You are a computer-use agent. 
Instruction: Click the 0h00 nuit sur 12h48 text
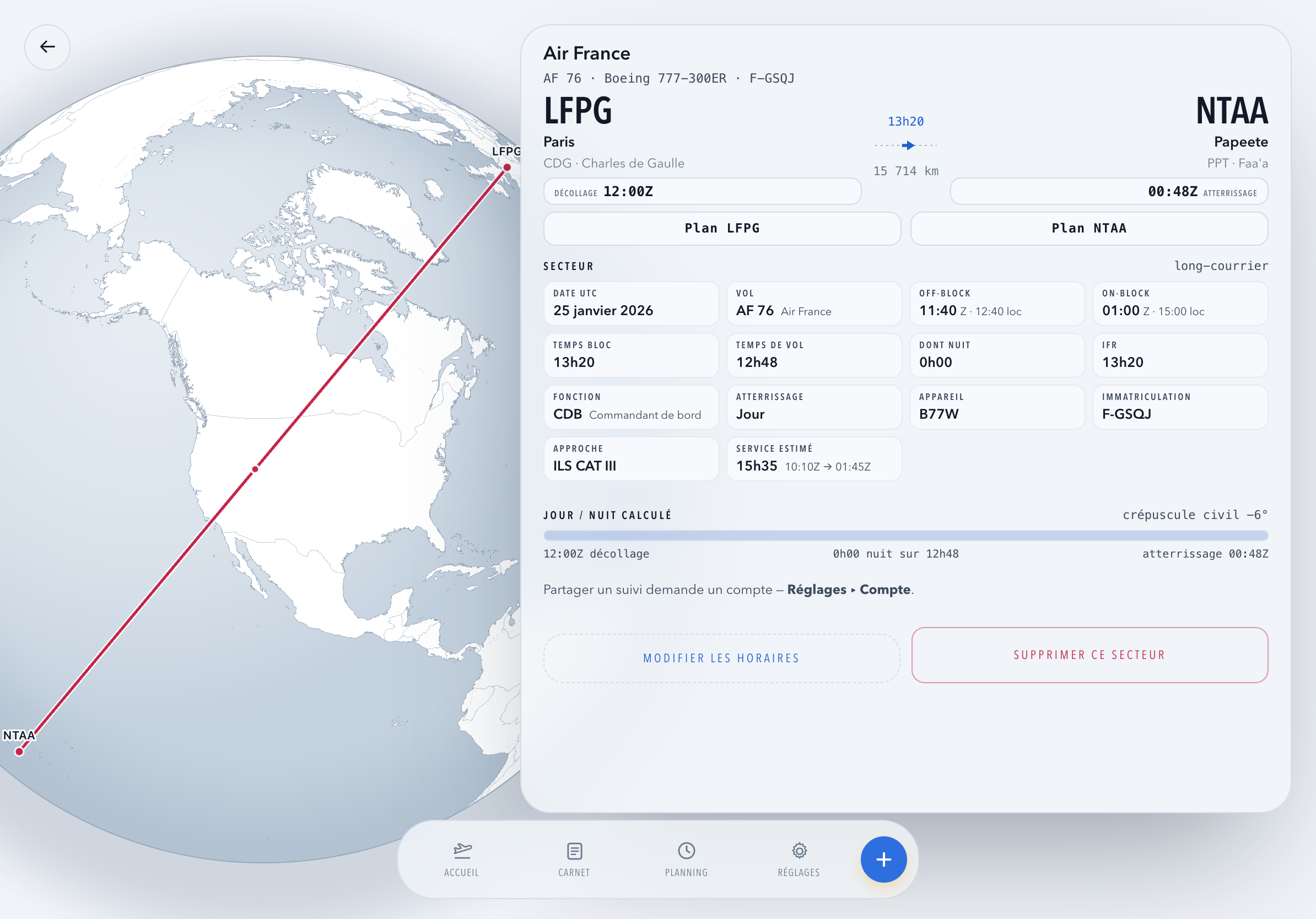coord(896,554)
